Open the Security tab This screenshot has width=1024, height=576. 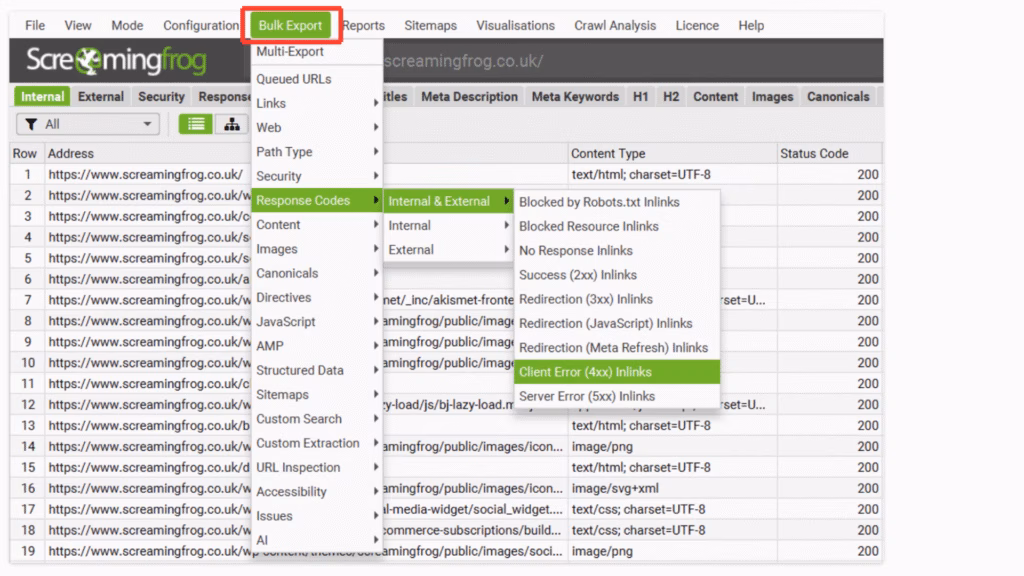[161, 97]
